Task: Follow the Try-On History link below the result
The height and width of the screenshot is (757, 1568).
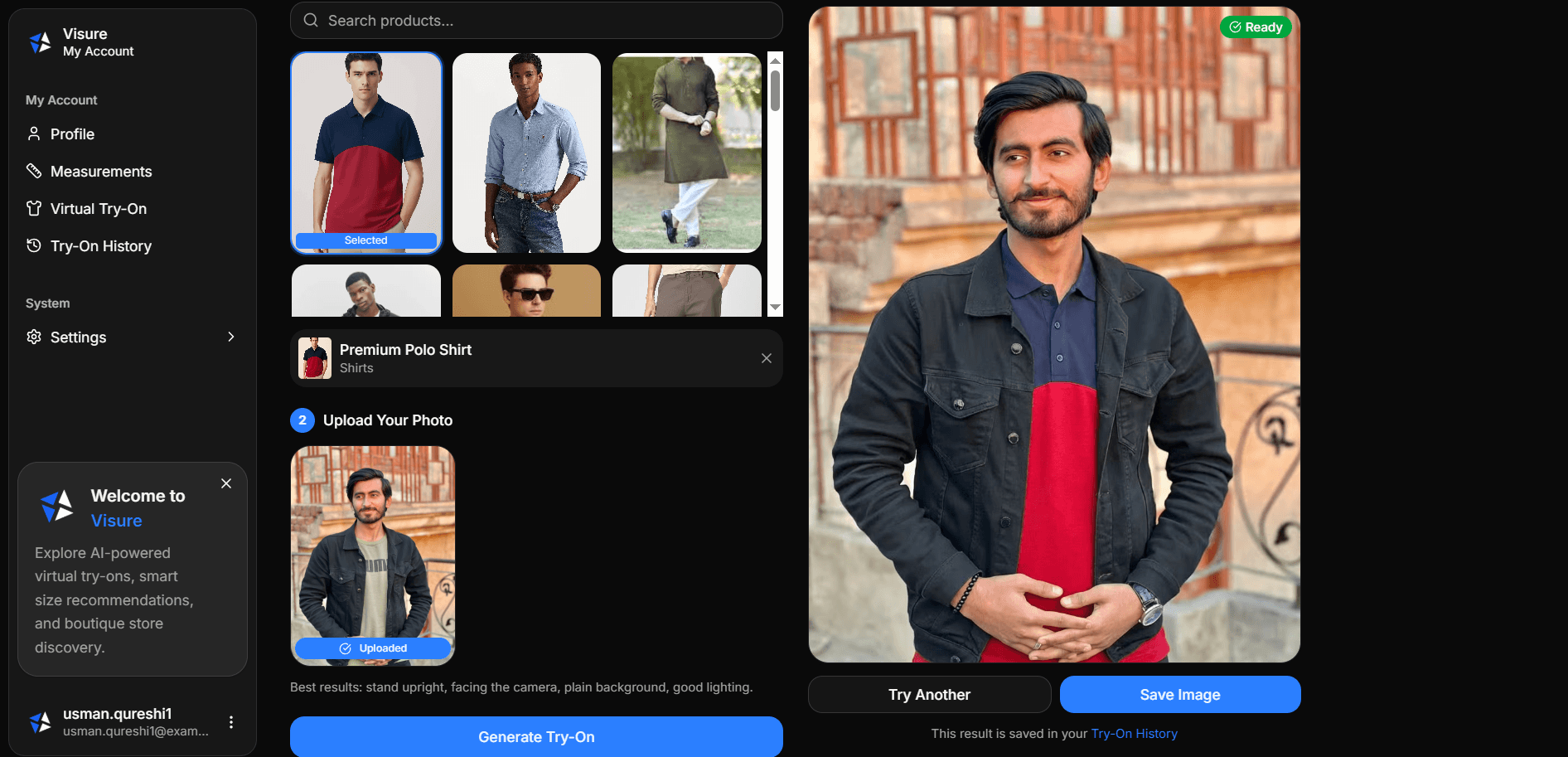Action: pos(1134,734)
